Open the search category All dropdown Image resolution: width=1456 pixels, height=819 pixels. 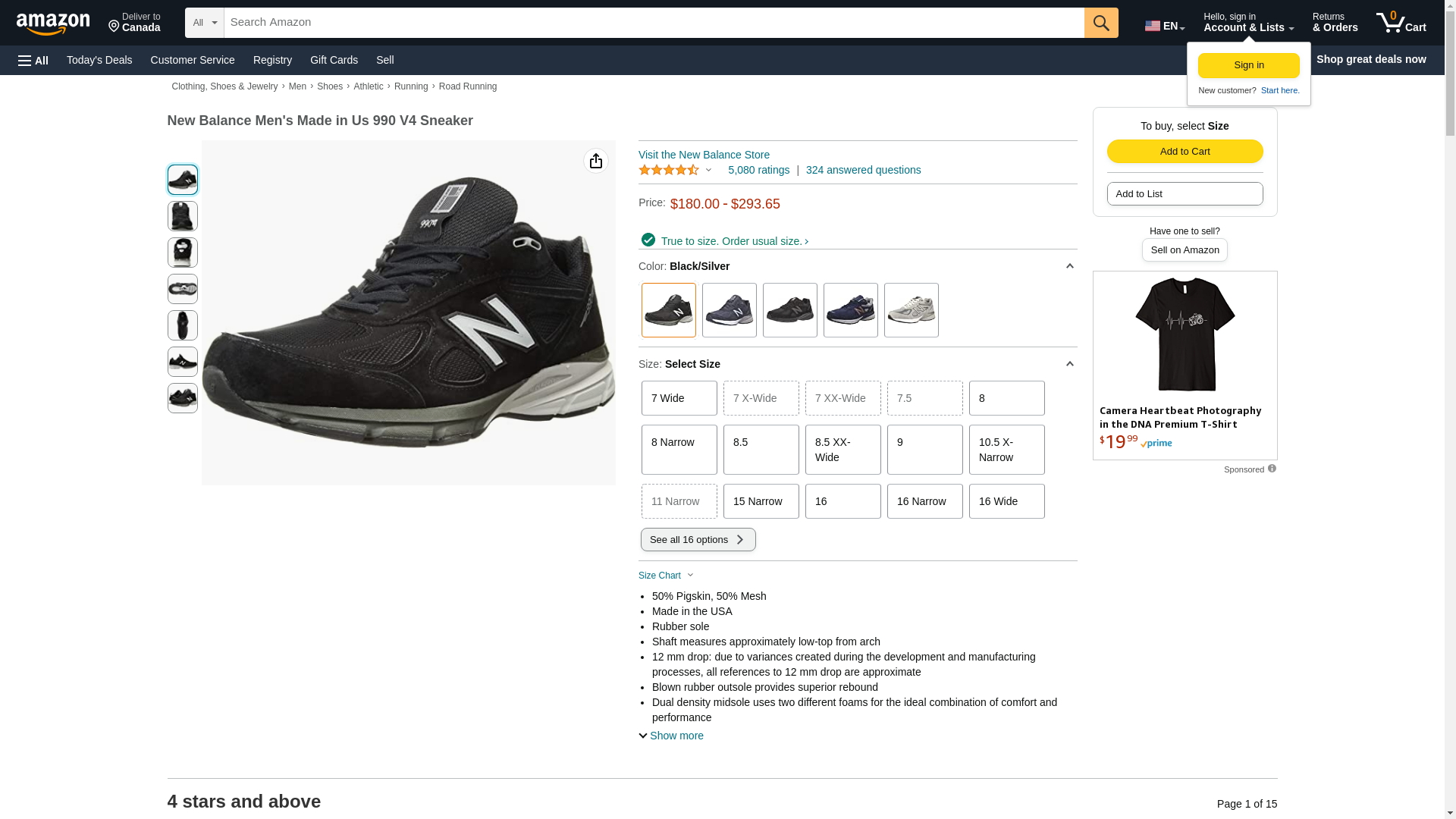204,23
